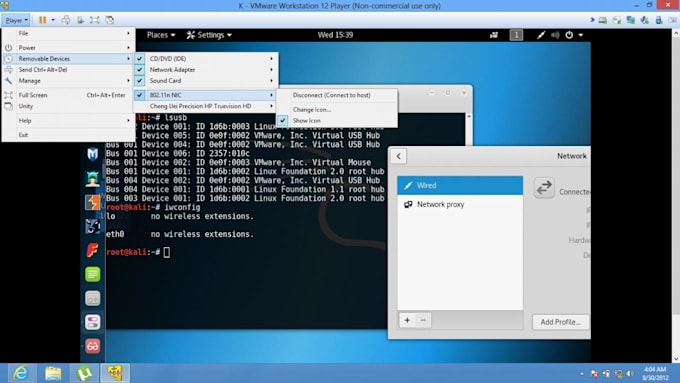Launch Maltego from the Kali dock
The width and height of the screenshot is (680, 383).
92,226
